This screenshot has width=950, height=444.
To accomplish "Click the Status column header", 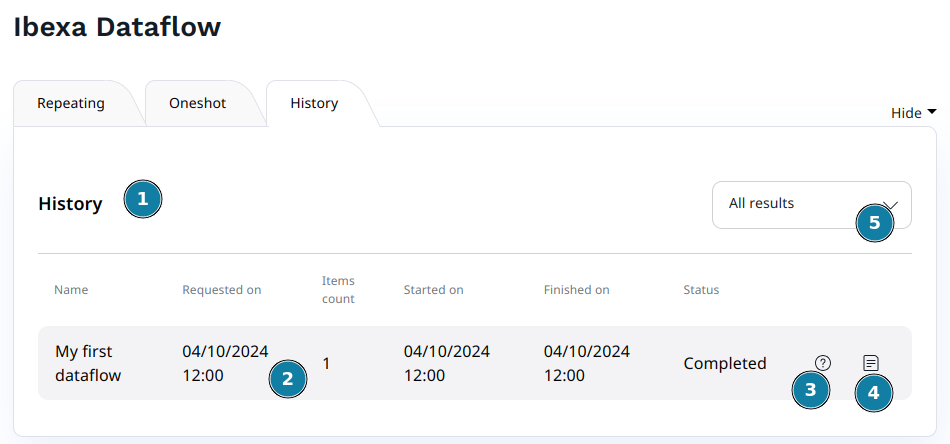I will (701, 290).
